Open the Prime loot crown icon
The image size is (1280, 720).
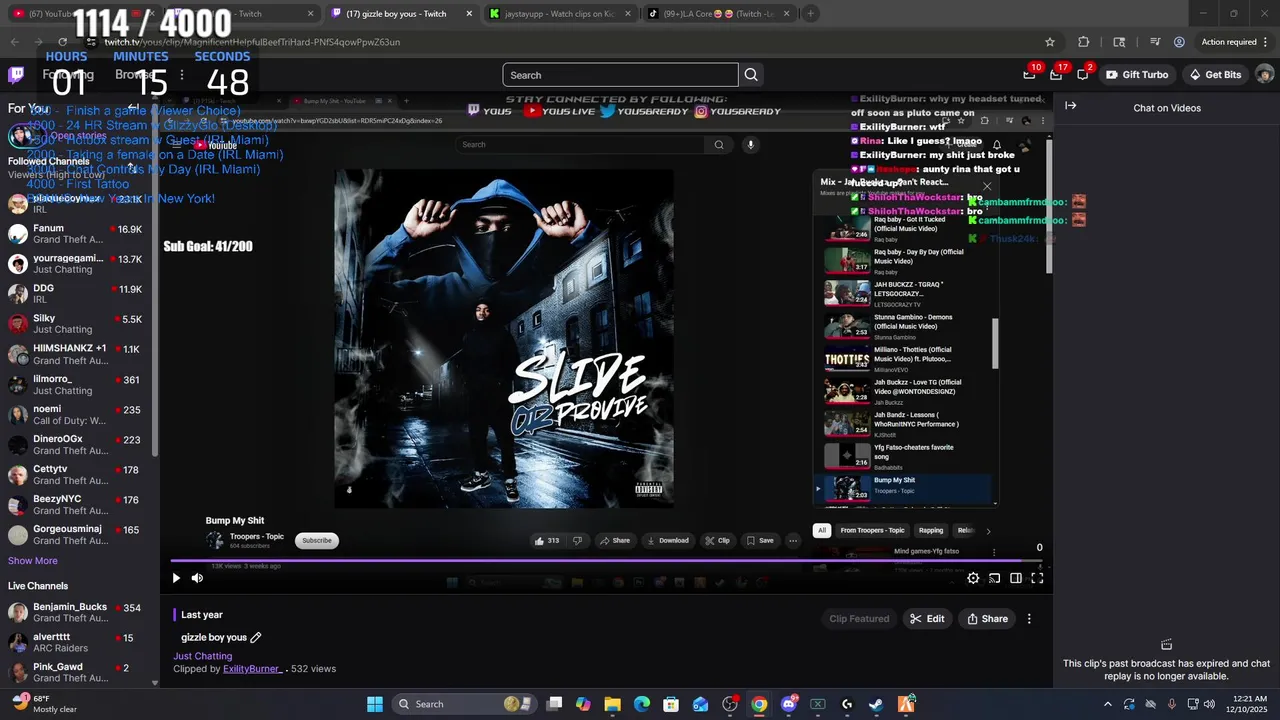point(1029,75)
